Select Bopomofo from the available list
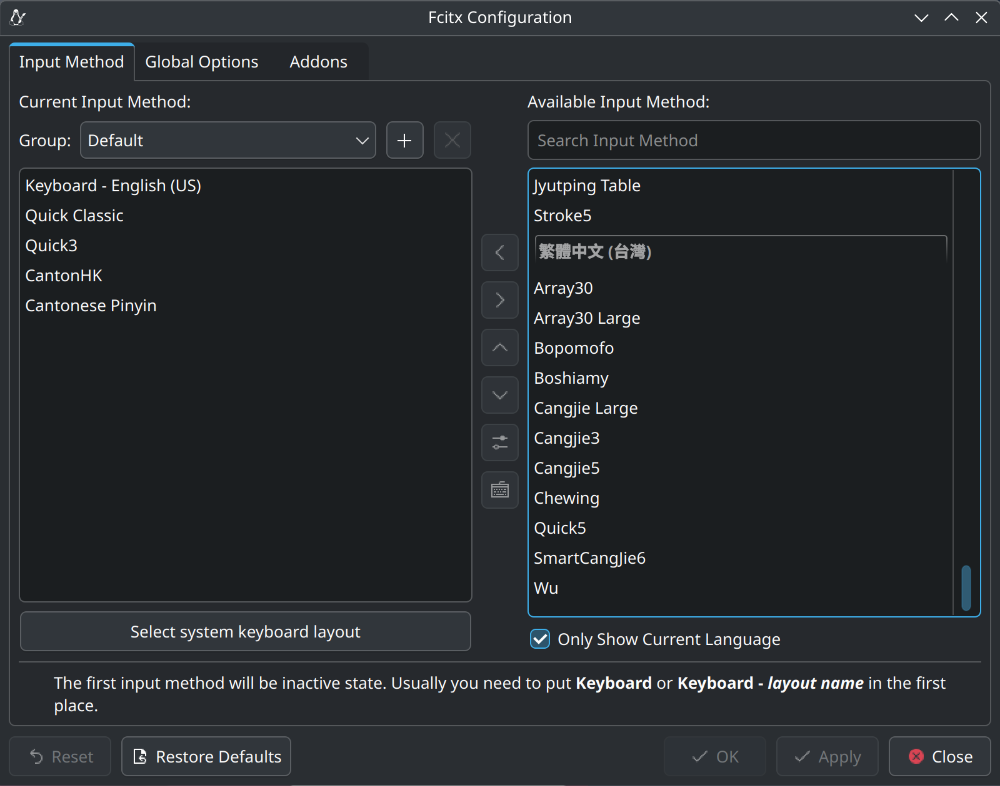 coord(574,348)
